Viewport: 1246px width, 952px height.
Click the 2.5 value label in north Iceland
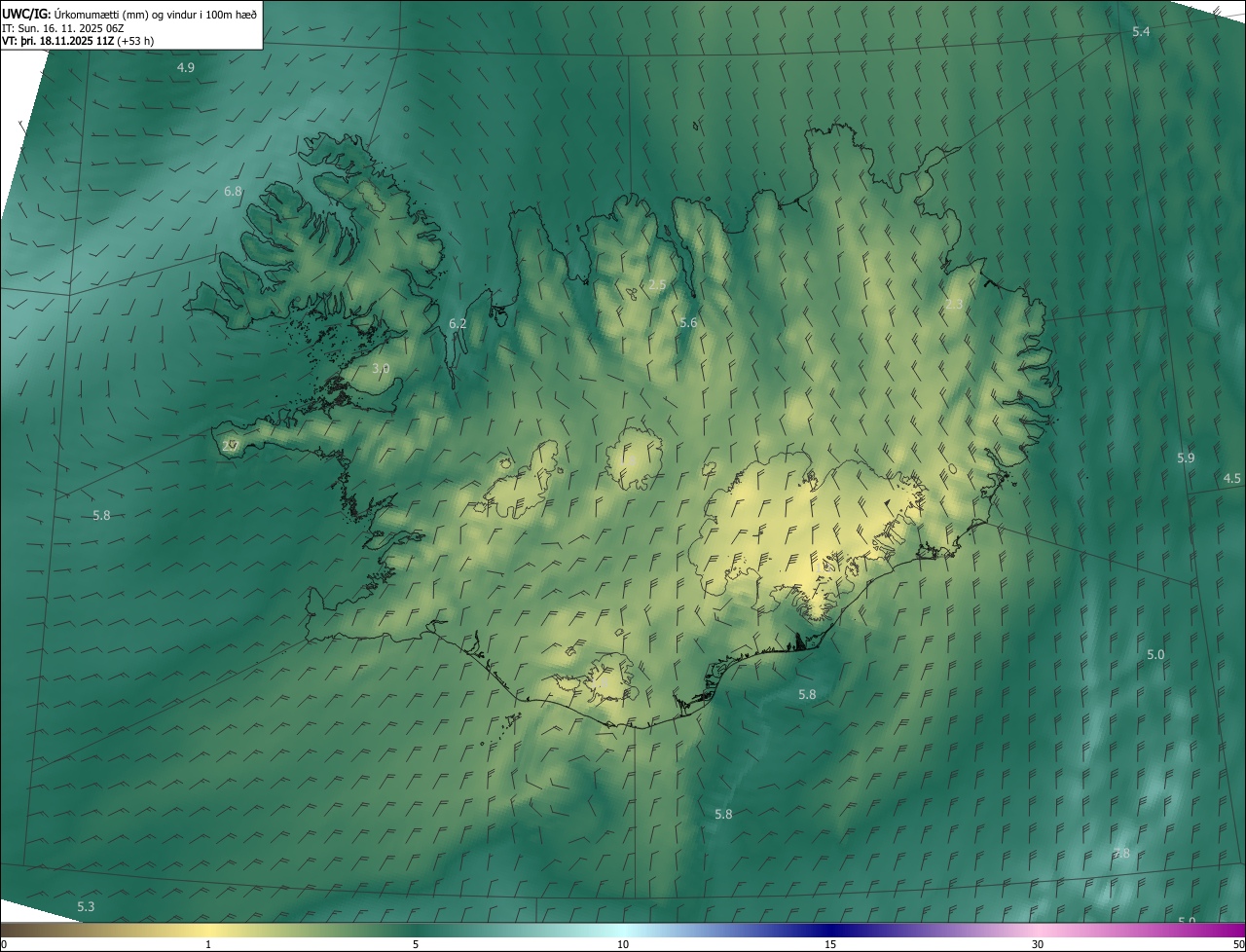tap(657, 285)
